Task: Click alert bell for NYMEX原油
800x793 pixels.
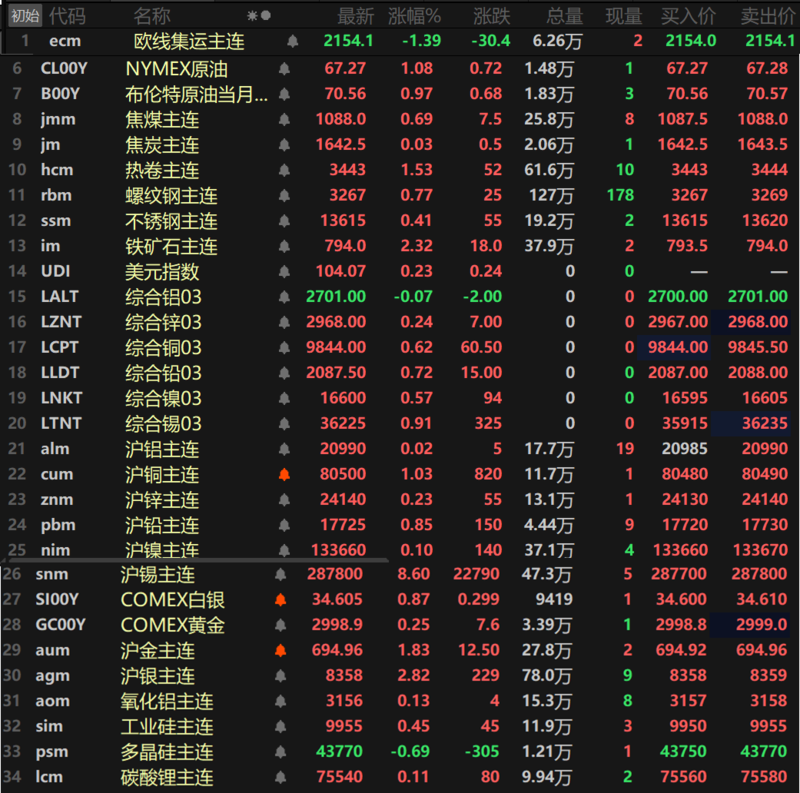Action: [x=284, y=68]
